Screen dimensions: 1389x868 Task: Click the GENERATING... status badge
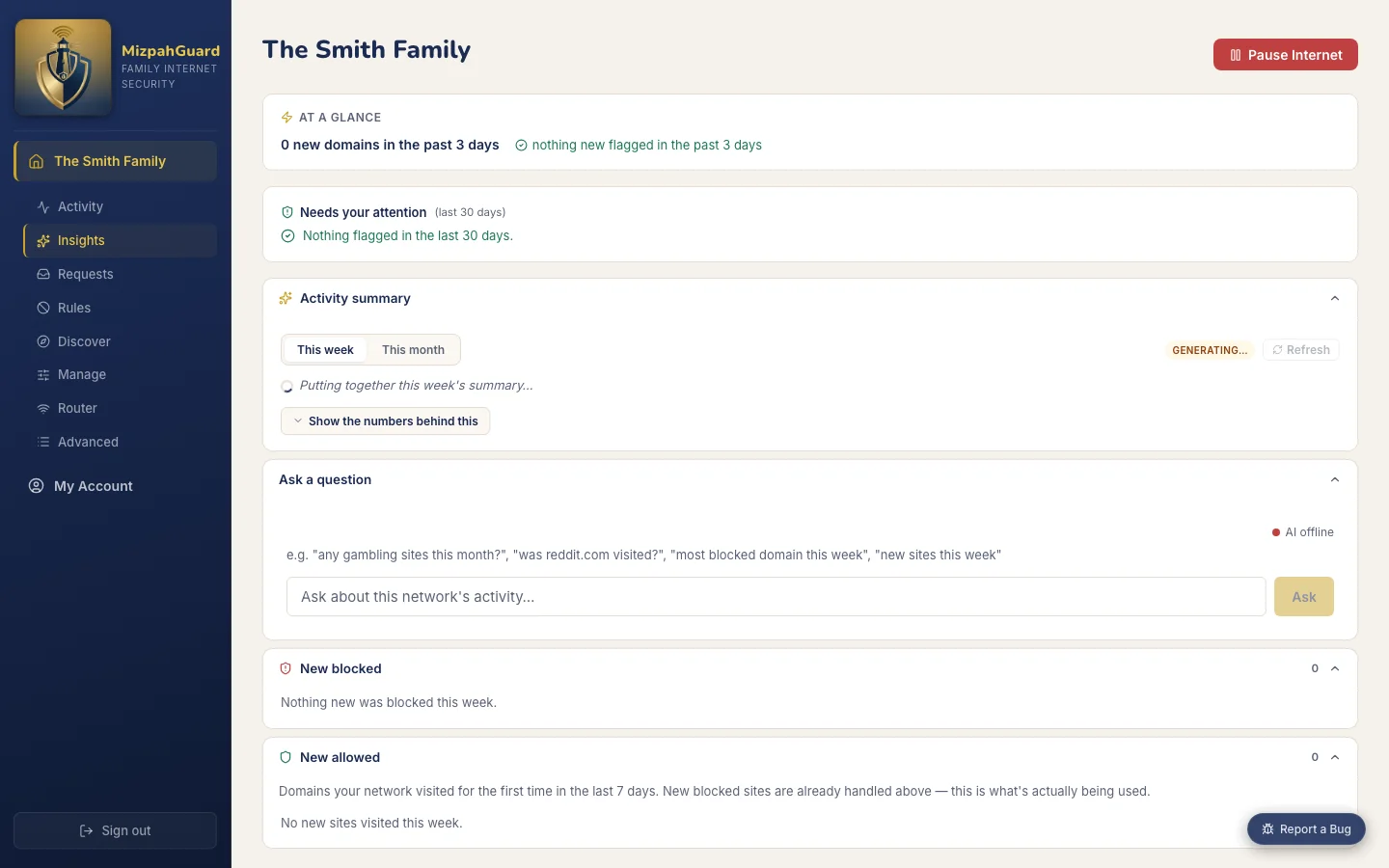pos(1210,350)
